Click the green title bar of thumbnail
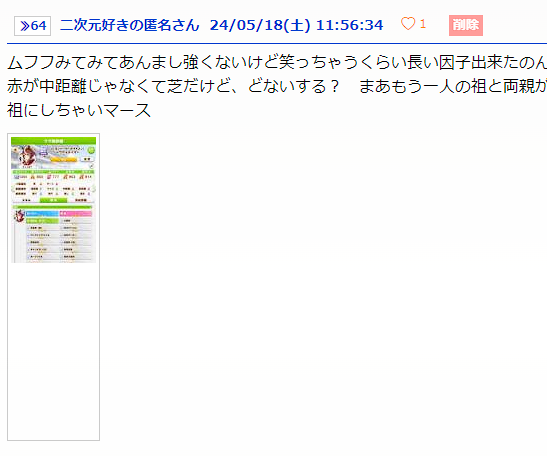The image size is (547, 456). click(x=53, y=141)
